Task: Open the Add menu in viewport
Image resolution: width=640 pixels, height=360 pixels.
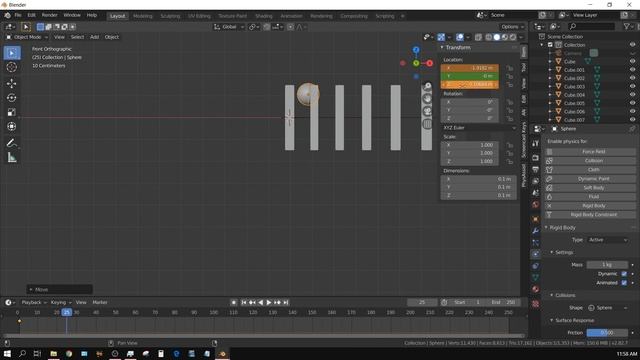Action: 94,37
